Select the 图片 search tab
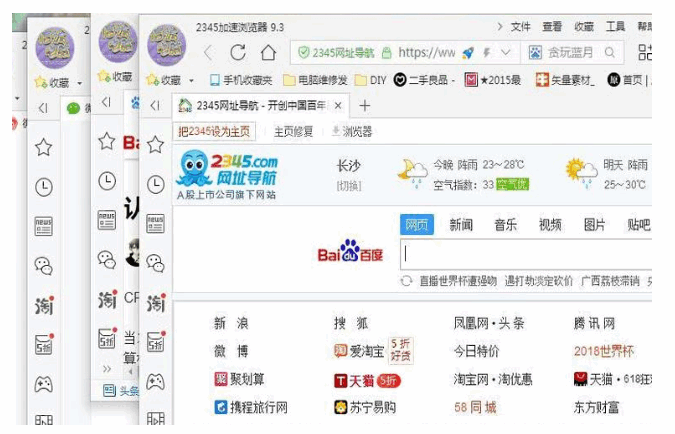Image resolution: width=675 pixels, height=434 pixels. pos(594,225)
